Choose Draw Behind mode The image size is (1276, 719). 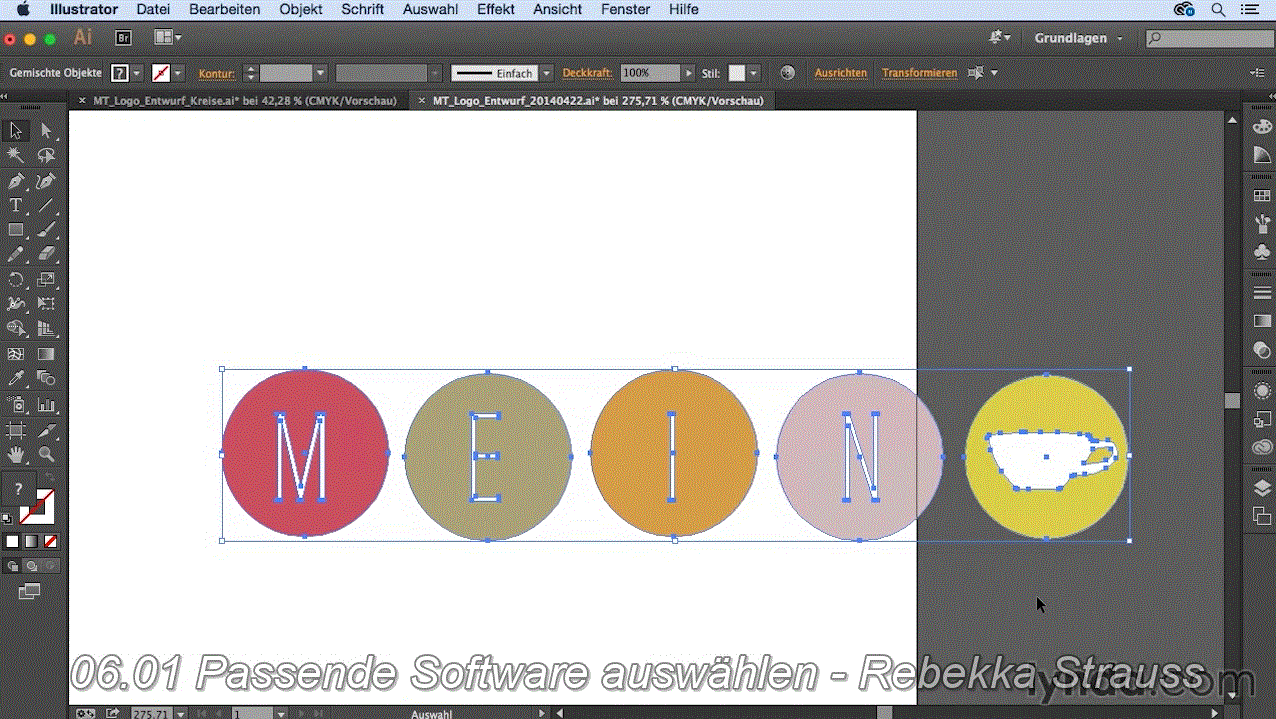[31, 566]
